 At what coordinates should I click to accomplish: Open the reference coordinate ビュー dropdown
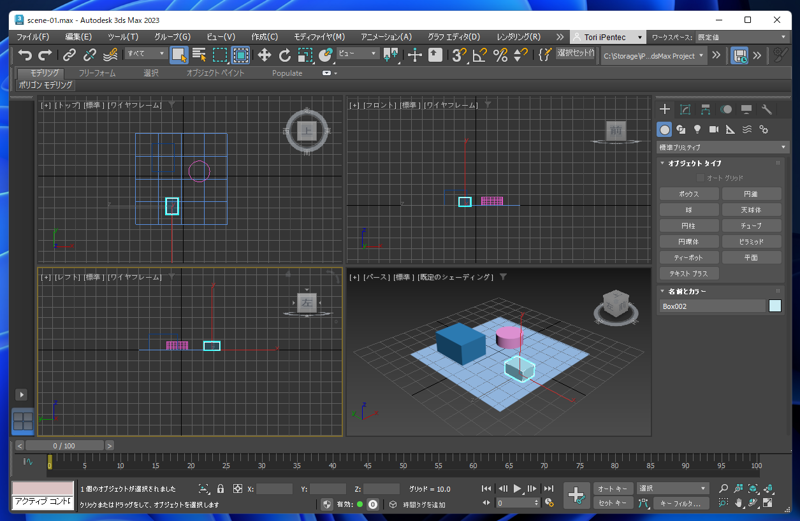click(x=357, y=53)
